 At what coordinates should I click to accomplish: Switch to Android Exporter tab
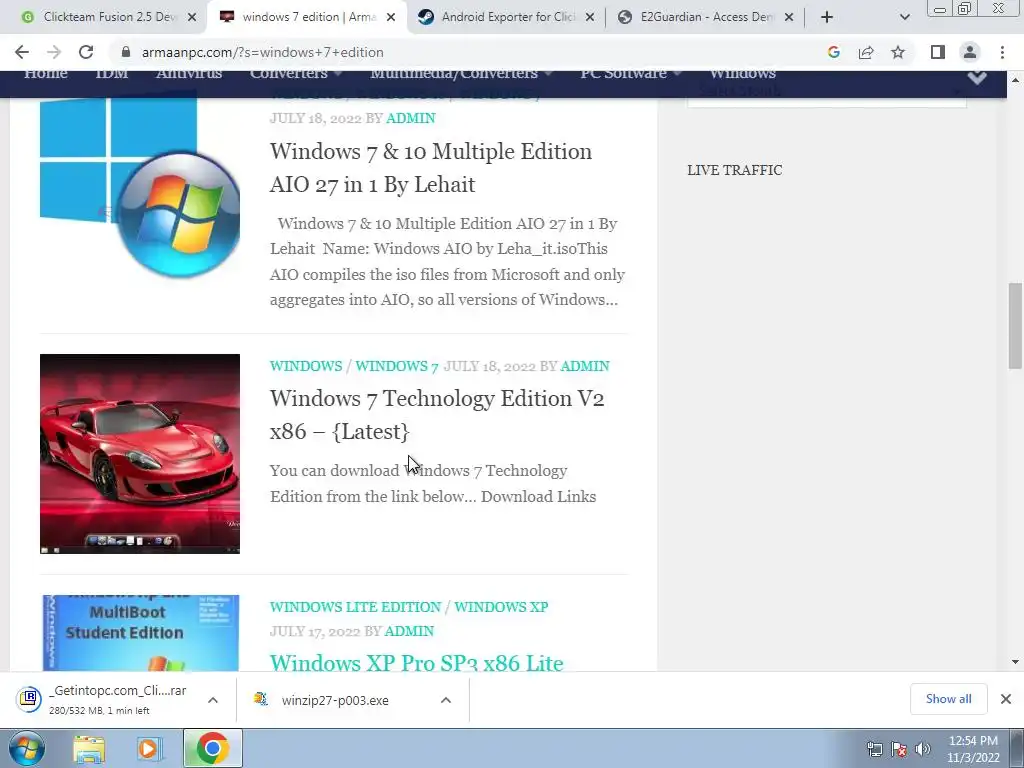click(x=506, y=17)
